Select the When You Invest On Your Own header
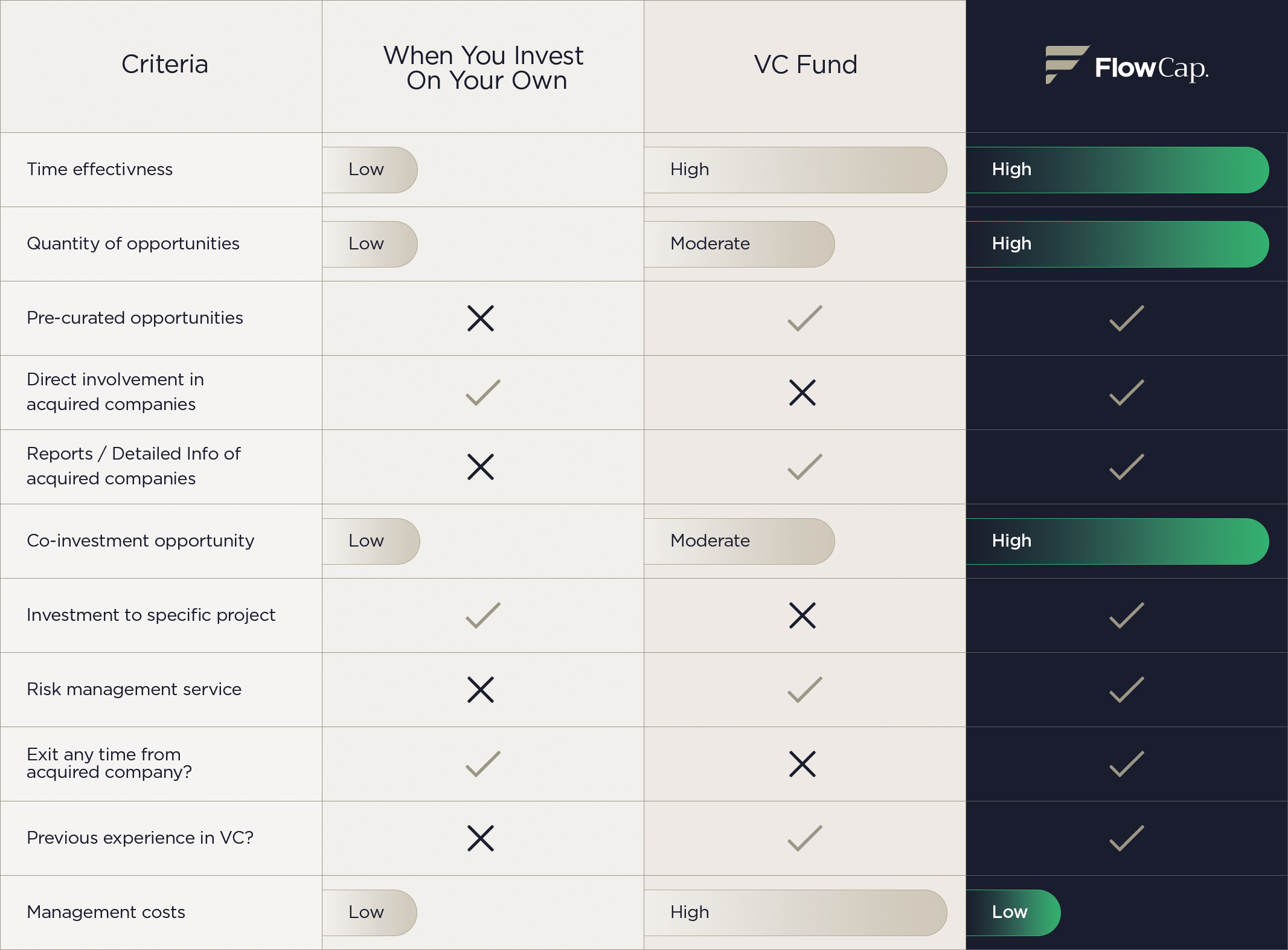 point(484,68)
